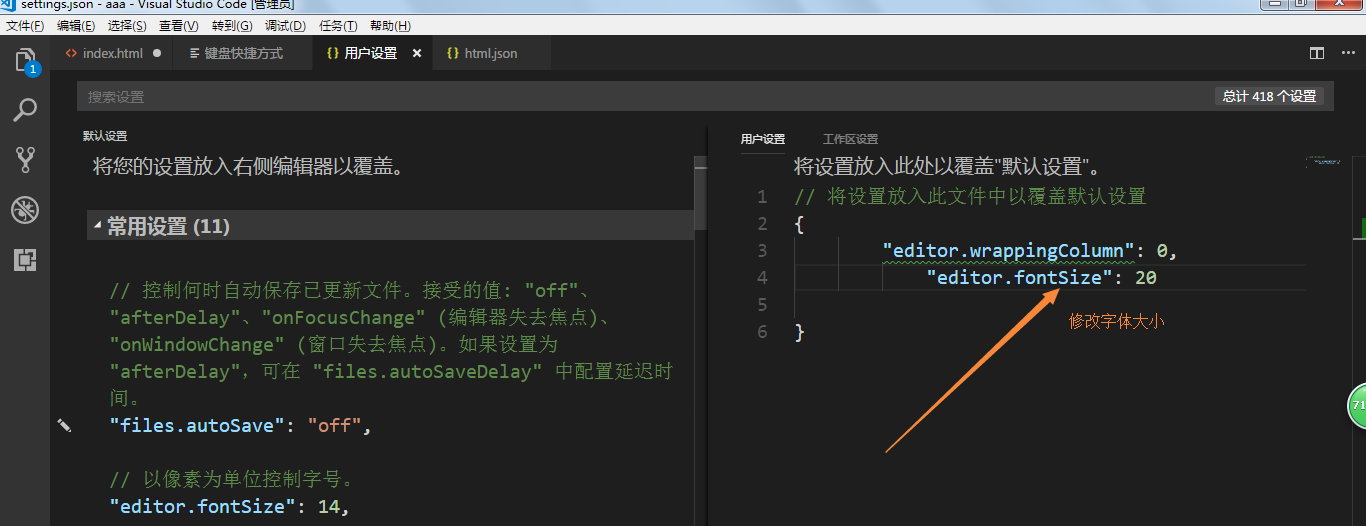This screenshot has height=526, width=1366.
Task: Open the Explorer icon in activity bar
Action: tap(25, 61)
